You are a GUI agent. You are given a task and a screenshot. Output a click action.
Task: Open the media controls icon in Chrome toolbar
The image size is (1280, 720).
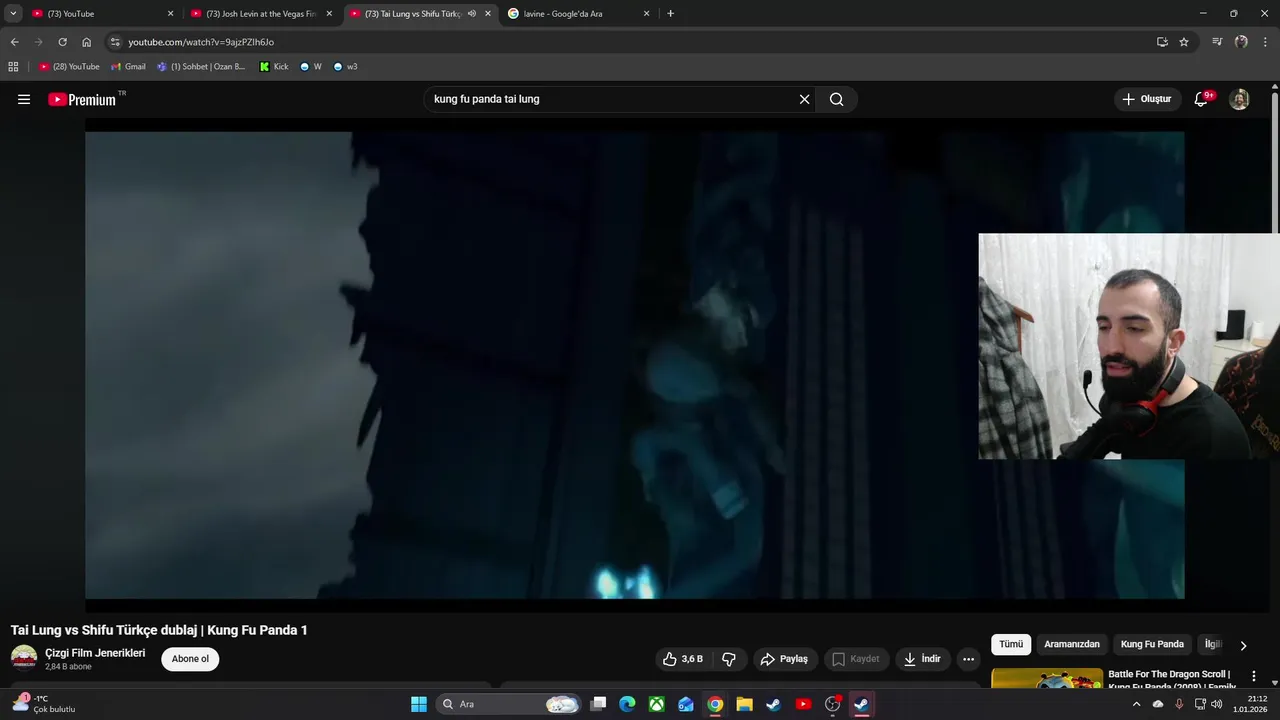point(1217,42)
